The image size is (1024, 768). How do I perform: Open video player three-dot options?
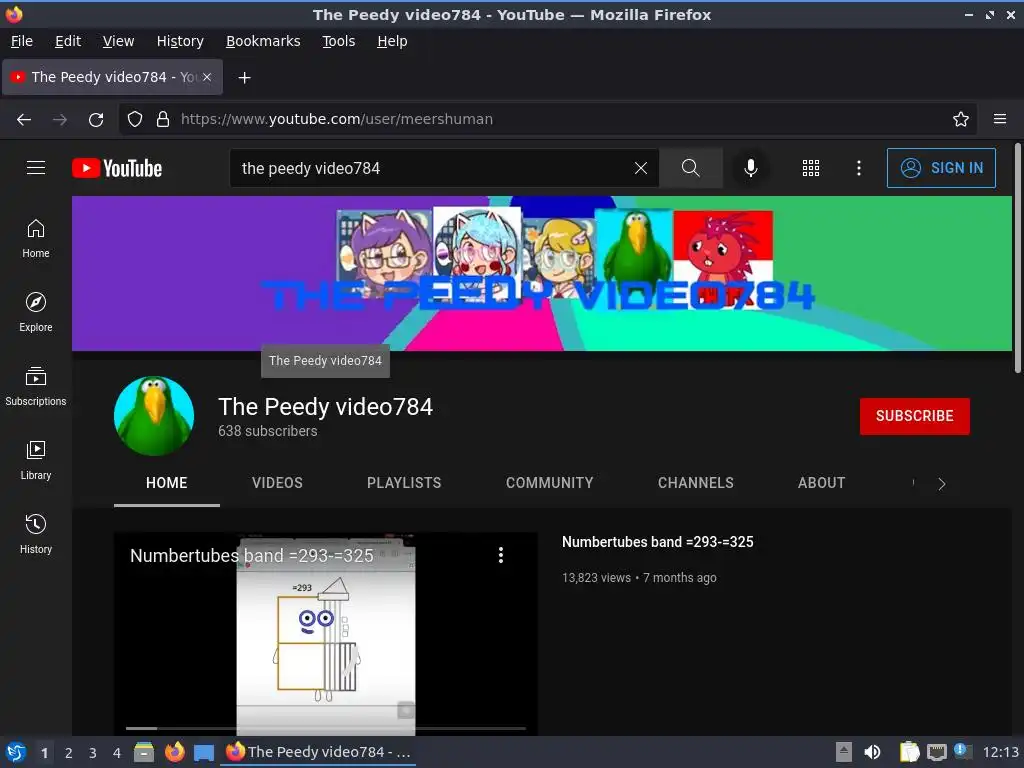501,555
